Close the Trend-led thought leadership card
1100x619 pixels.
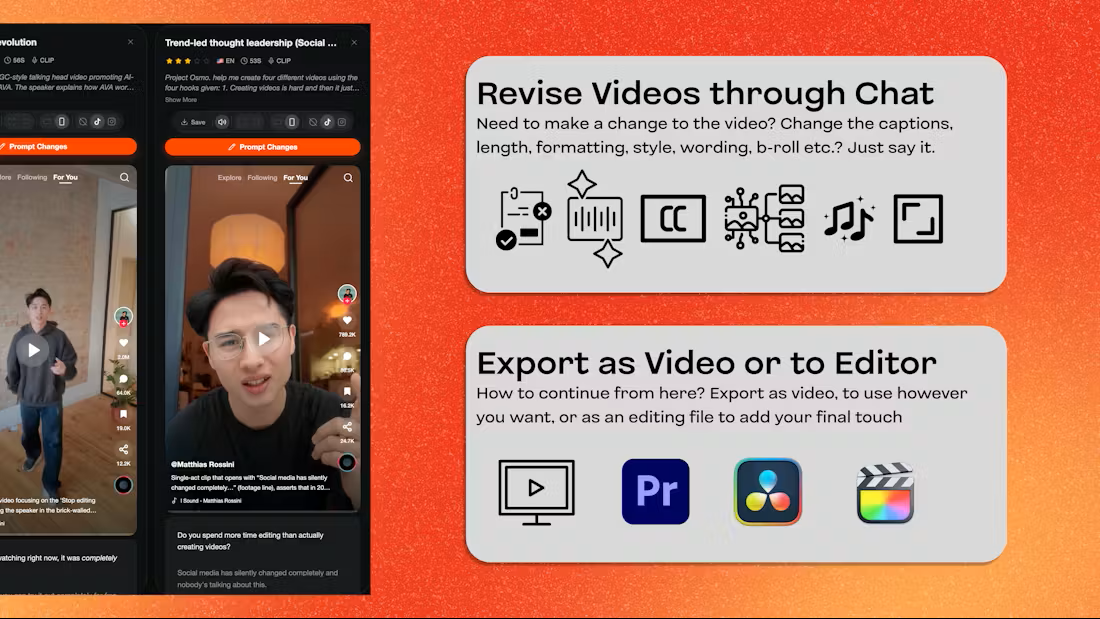pyautogui.click(x=354, y=43)
